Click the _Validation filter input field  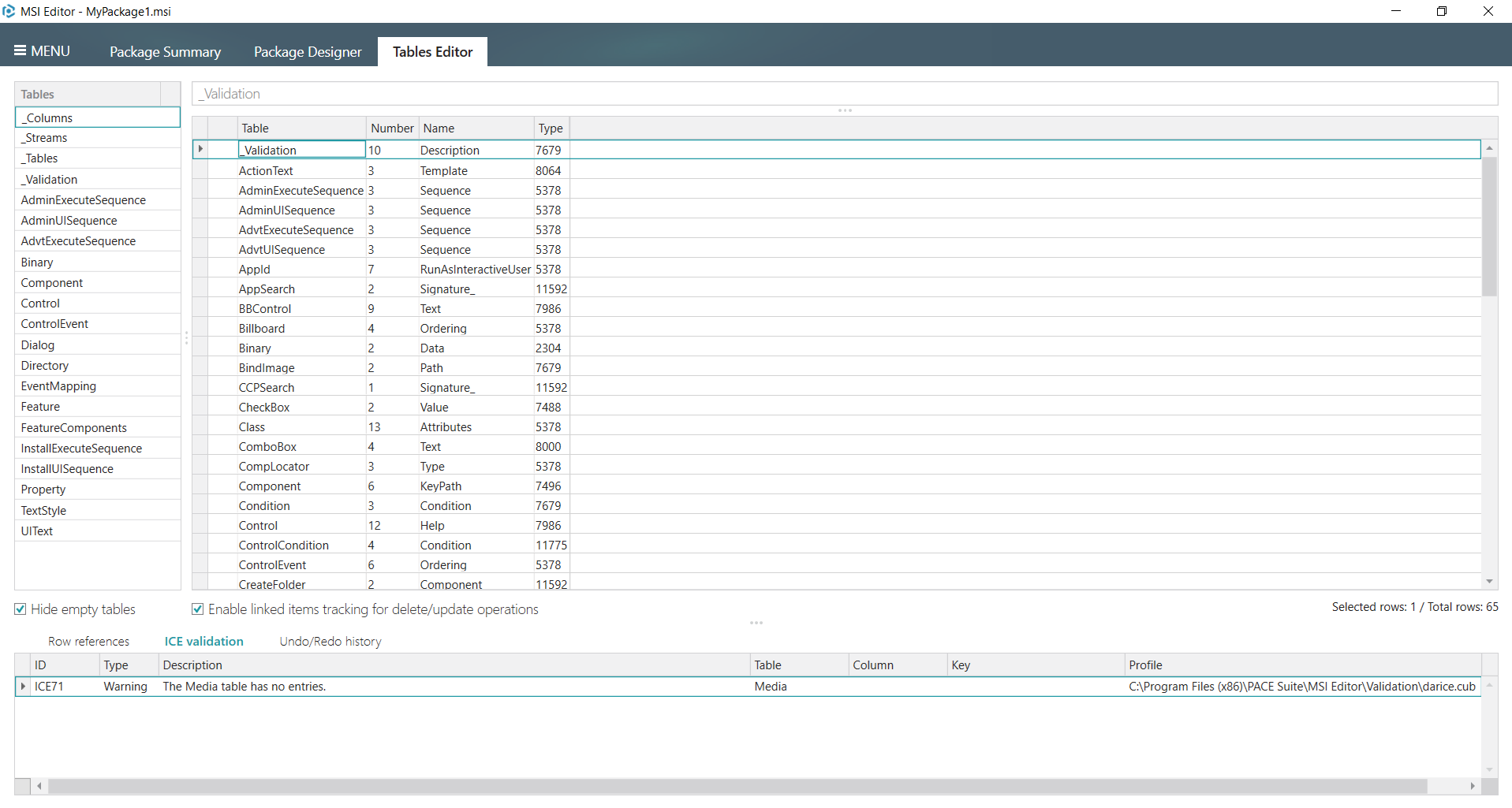coord(845,94)
